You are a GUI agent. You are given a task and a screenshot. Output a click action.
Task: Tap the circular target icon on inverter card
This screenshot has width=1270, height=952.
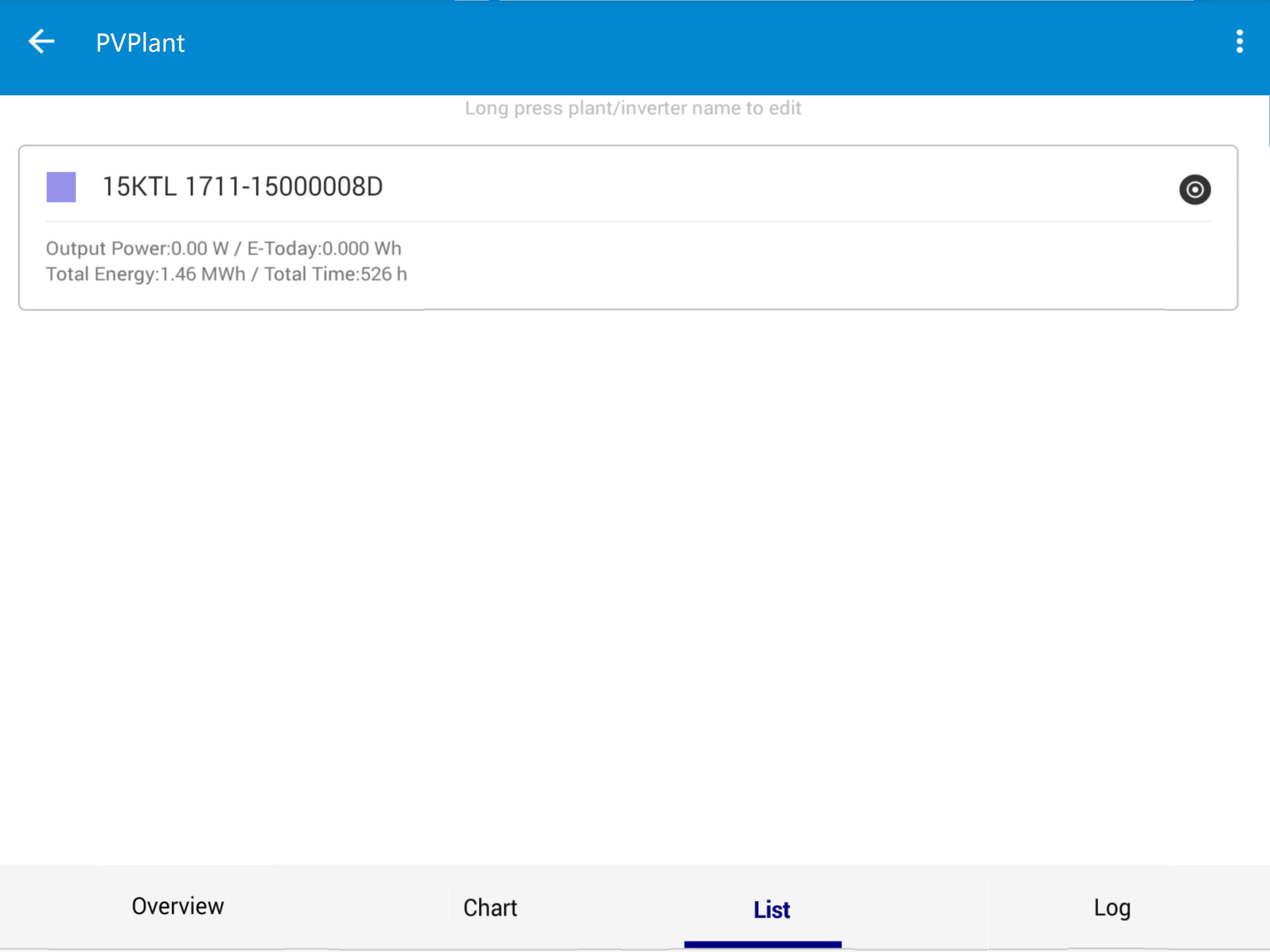(x=1195, y=190)
